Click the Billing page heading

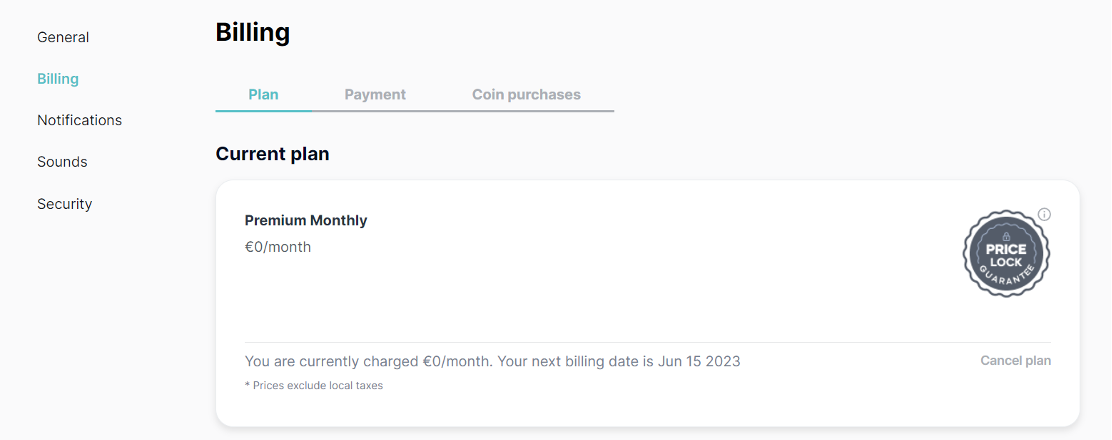pyautogui.click(x=253, y=33)
